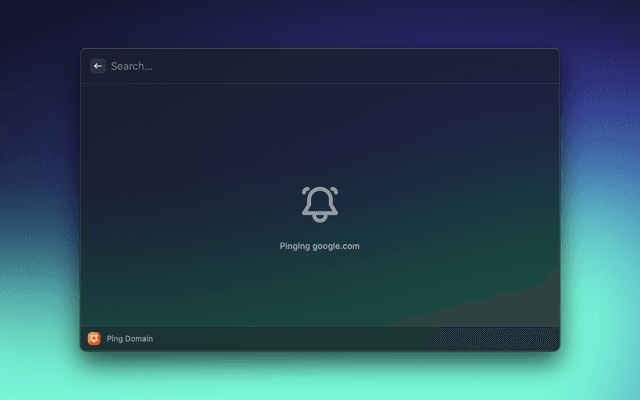Image resolution: width=640 pixels, height=400 pixels.
Task: Click the "Ping Domain" label in footer
Action: [130, 339]
